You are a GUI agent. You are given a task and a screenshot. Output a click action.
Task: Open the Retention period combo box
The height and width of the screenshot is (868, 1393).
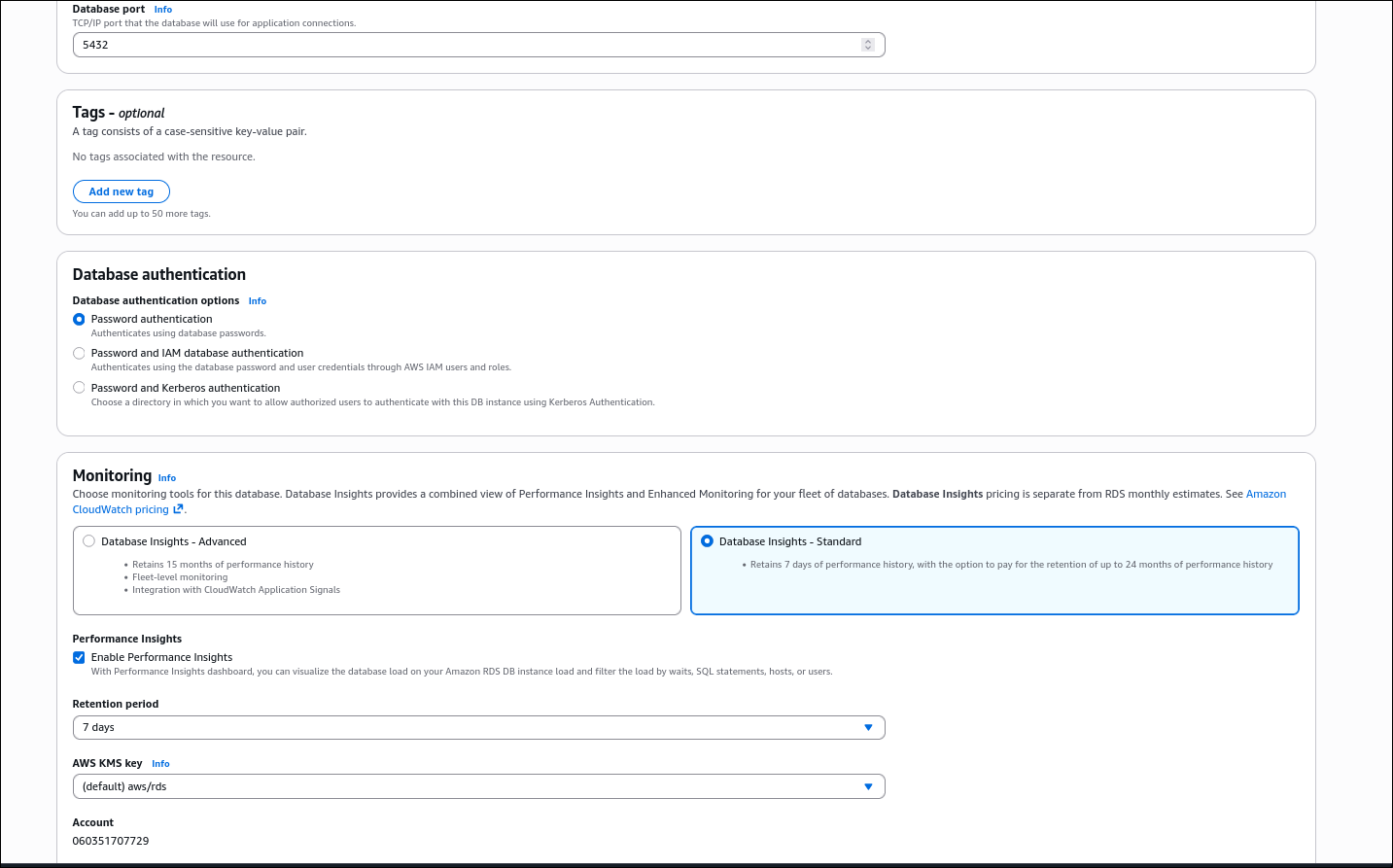tap(478, 727)
